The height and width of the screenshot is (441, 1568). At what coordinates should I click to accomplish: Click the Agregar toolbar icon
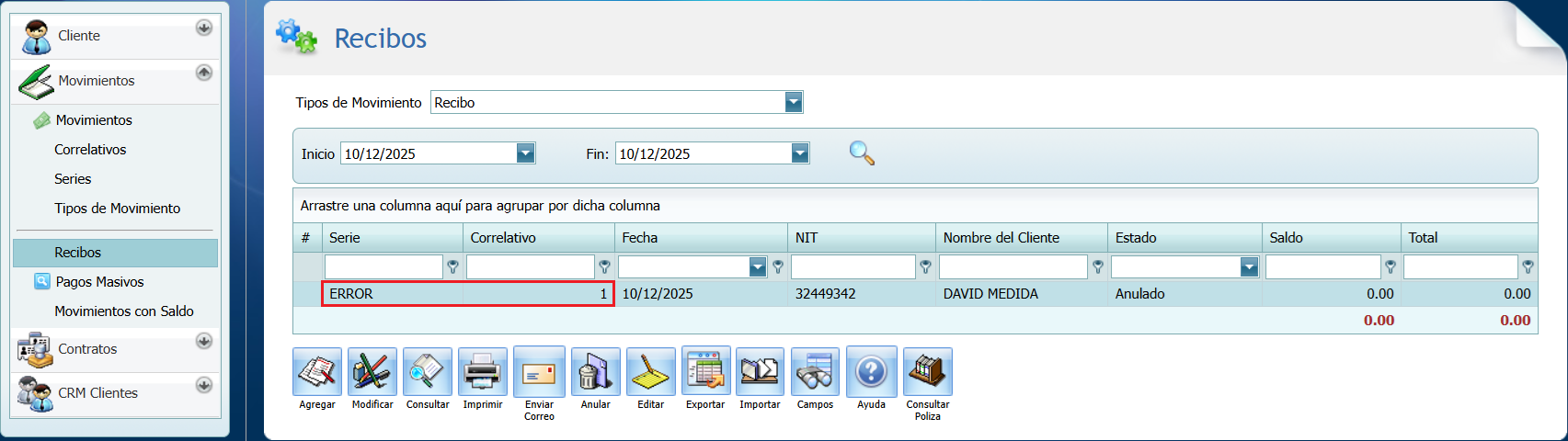coord(317,372)
